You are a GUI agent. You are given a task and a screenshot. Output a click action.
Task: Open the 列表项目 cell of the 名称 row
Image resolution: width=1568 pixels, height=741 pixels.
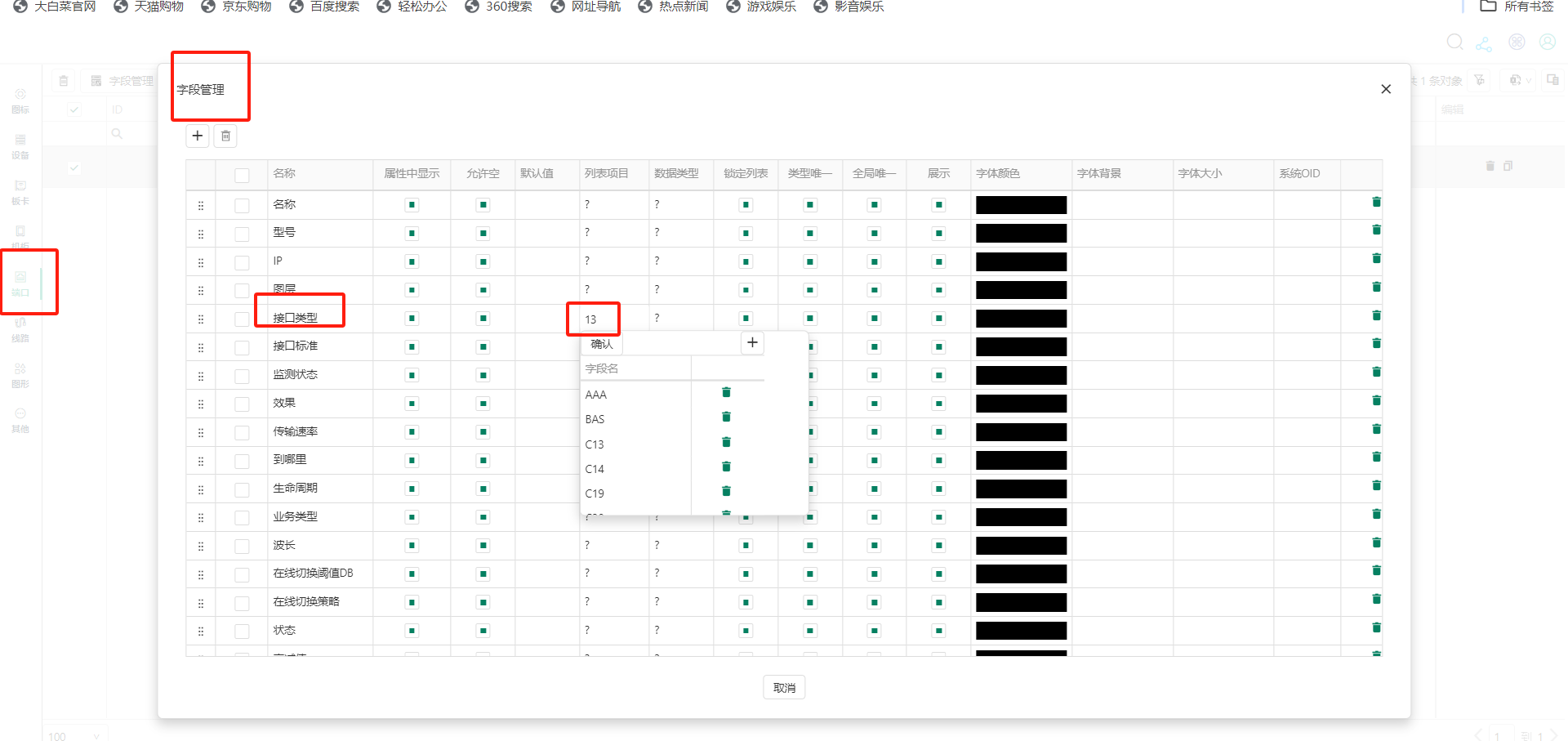[x=614, y=205]
